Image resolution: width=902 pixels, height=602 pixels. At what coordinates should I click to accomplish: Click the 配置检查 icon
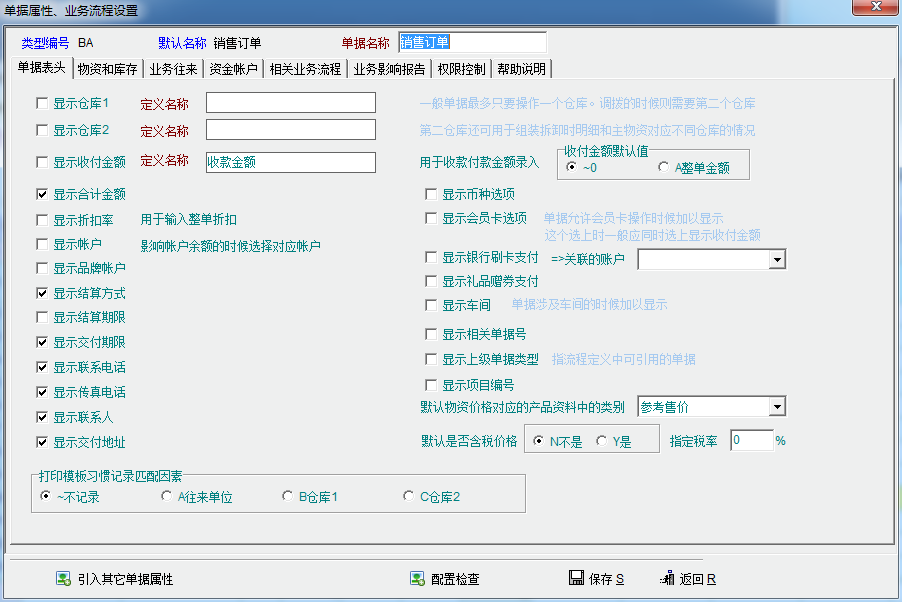point(417,579)
